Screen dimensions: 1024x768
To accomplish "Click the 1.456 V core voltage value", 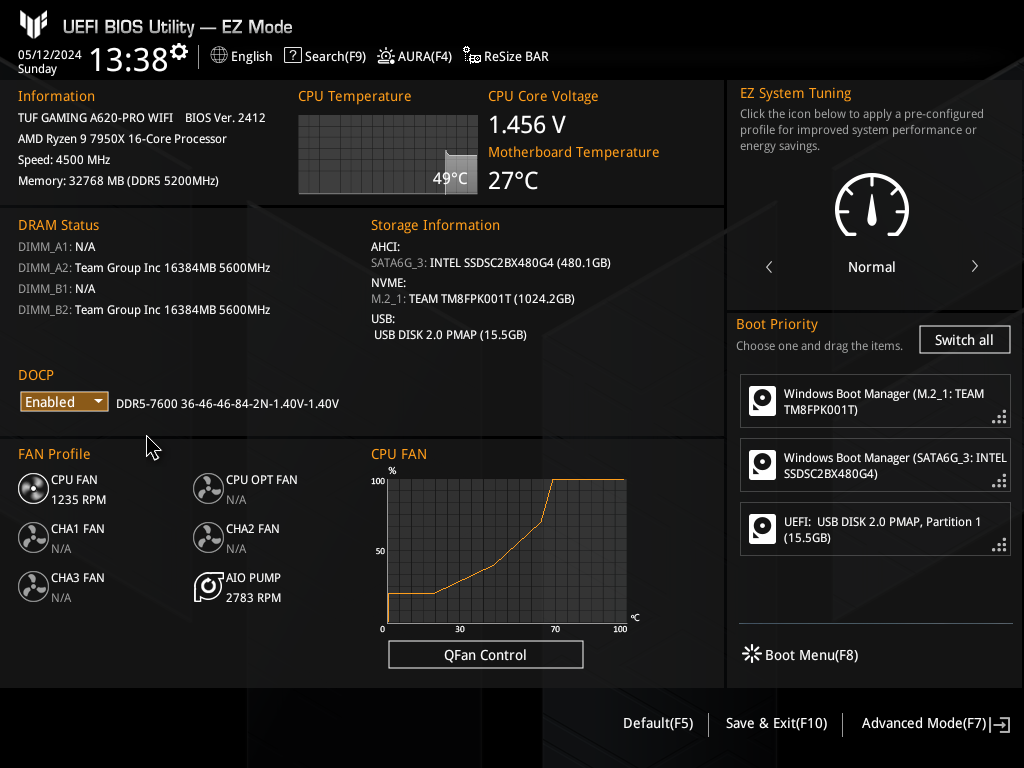I will (527, 125).
